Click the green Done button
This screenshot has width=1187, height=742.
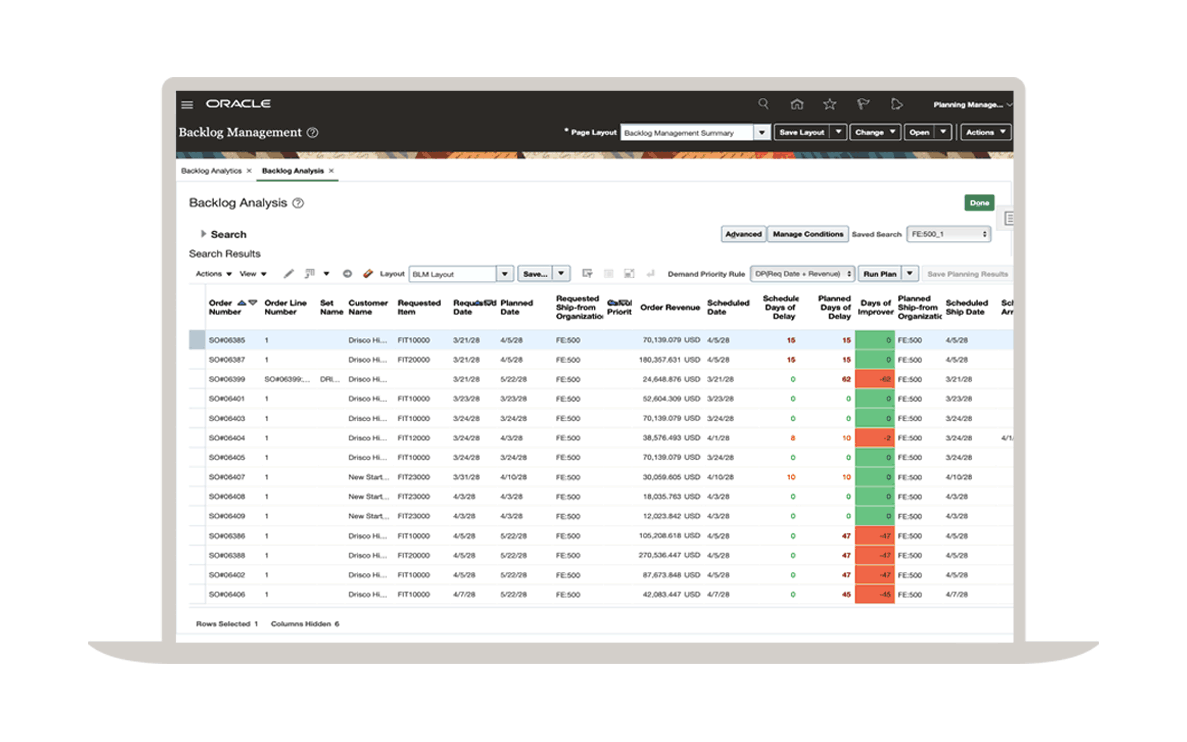[x=979, y=203]
